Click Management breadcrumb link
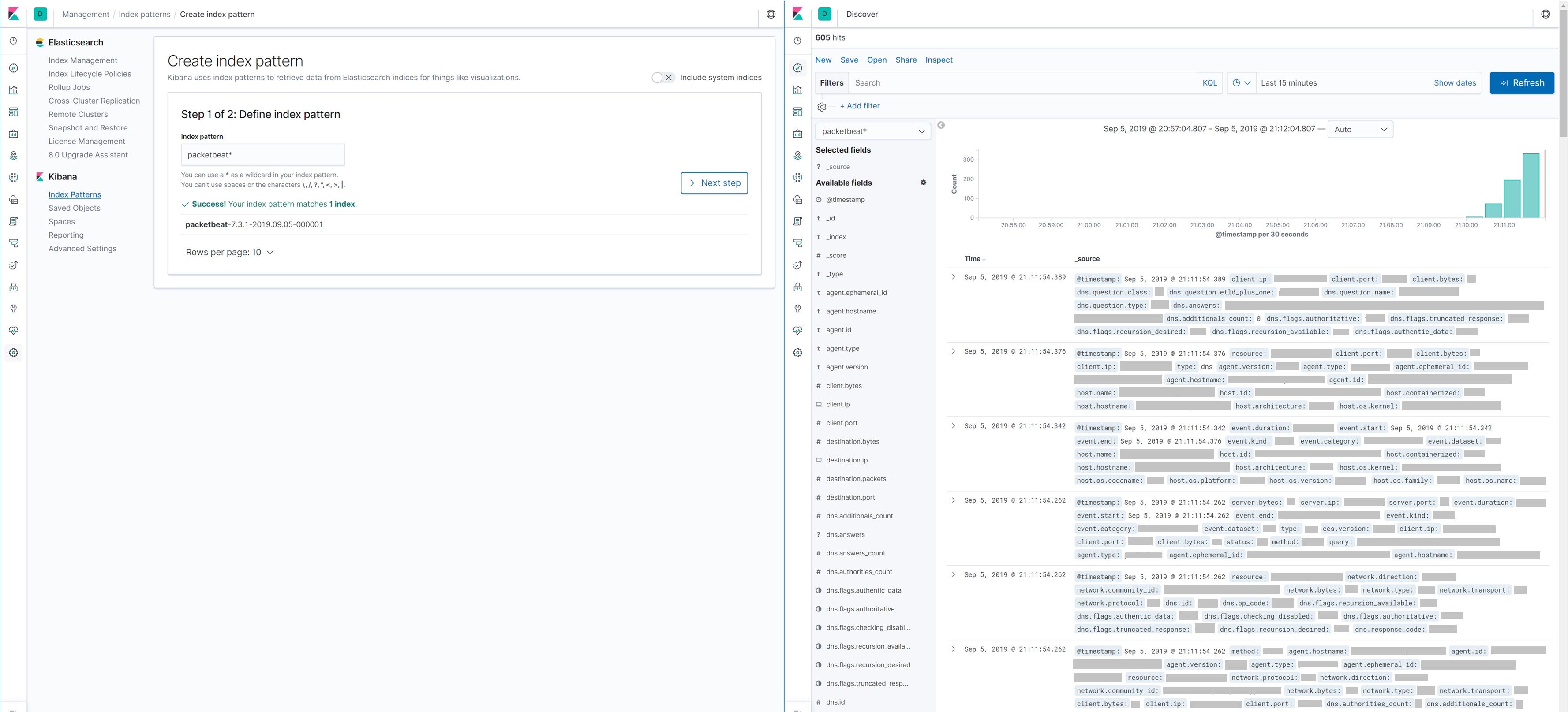 (85, 14)
